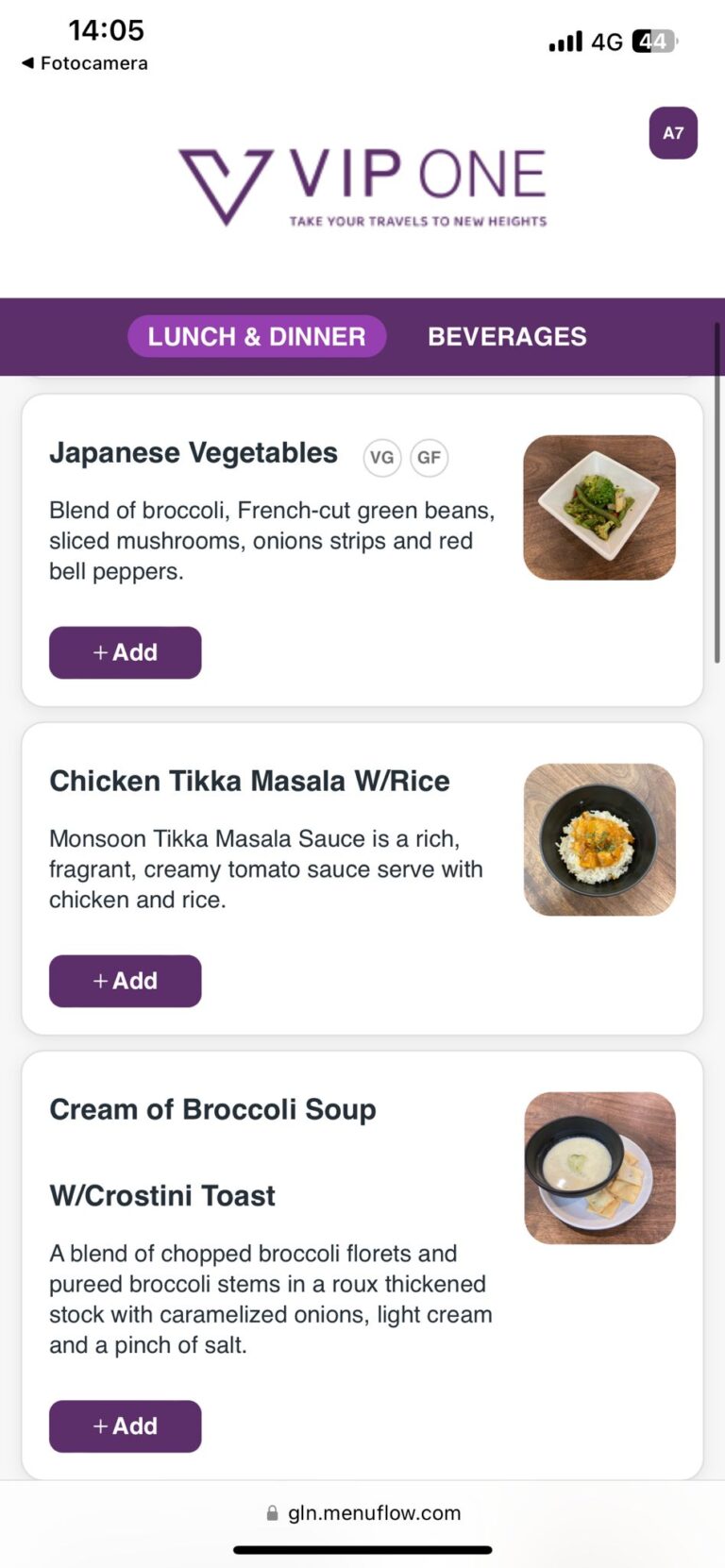This screenshot has height=1568, width=725.
Task: Add Chicken Tikka Masala W/Rice
Action: point(126,981)
